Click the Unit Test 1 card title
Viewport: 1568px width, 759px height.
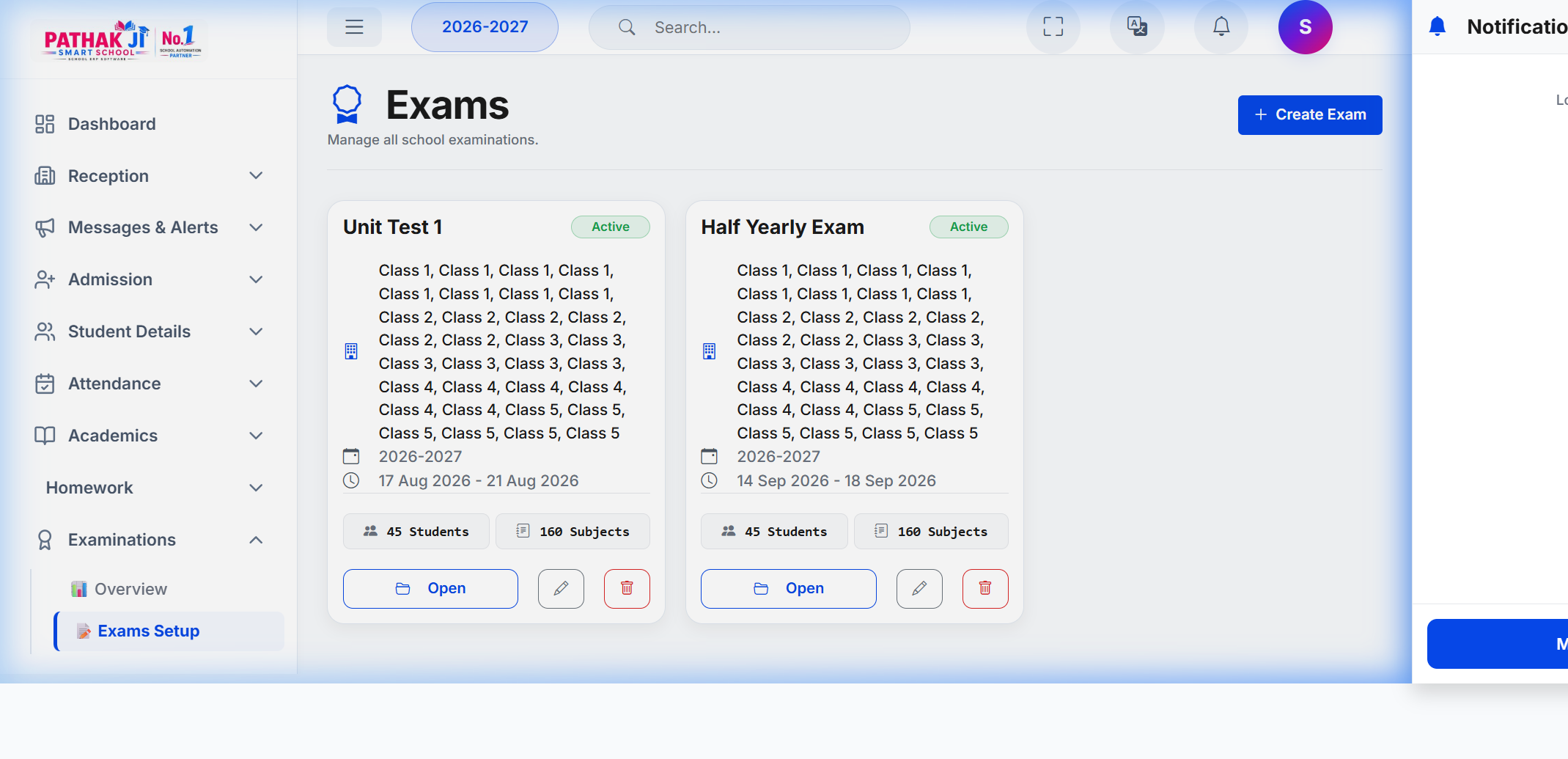click(x=393, y=227)
